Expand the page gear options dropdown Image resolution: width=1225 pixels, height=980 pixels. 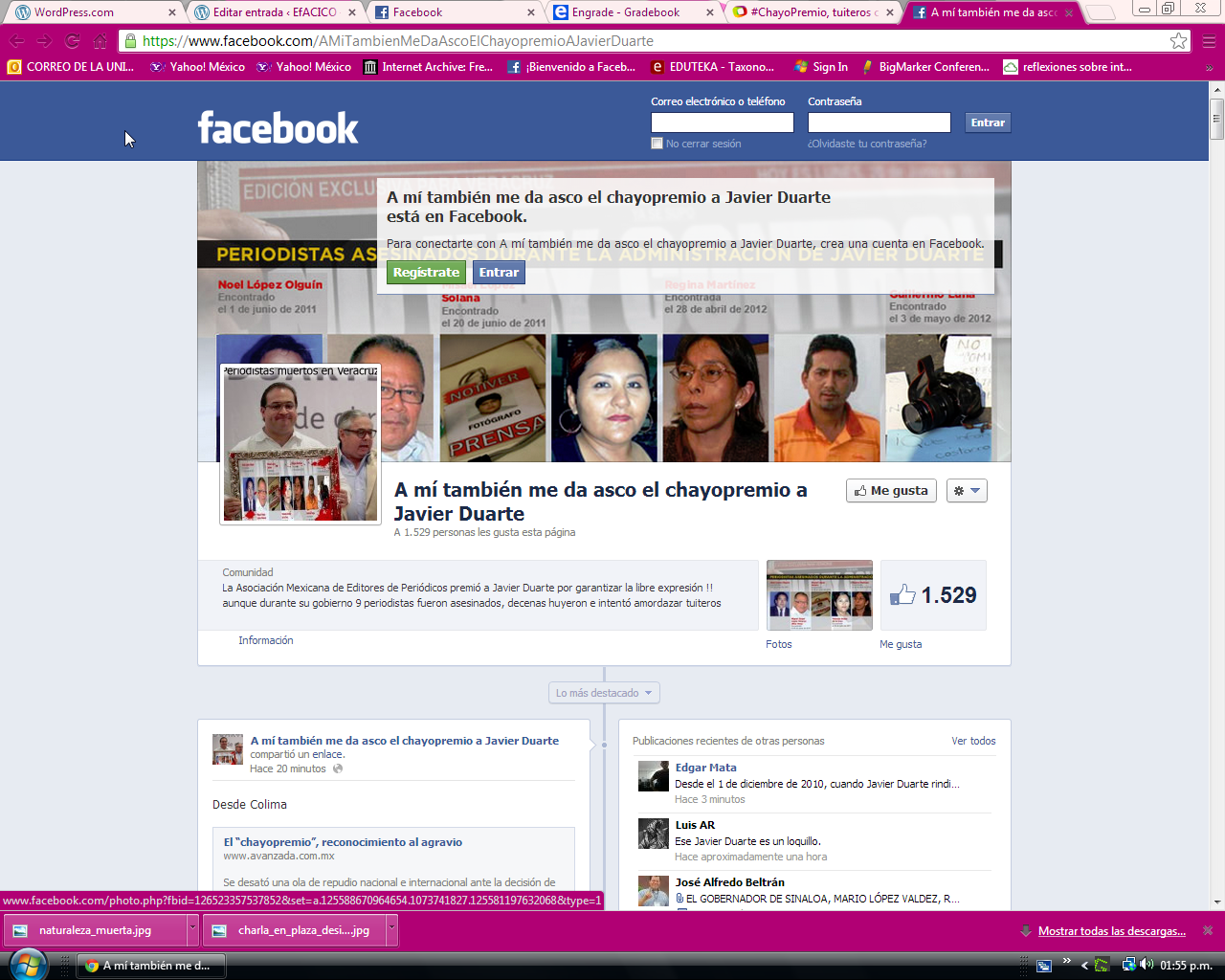click(x=966, y=491)
